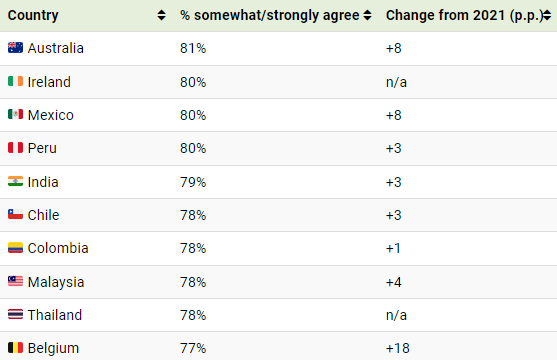557x360 pixels.
Task: Click the Colombia flag icon
Action: (15, 248)
